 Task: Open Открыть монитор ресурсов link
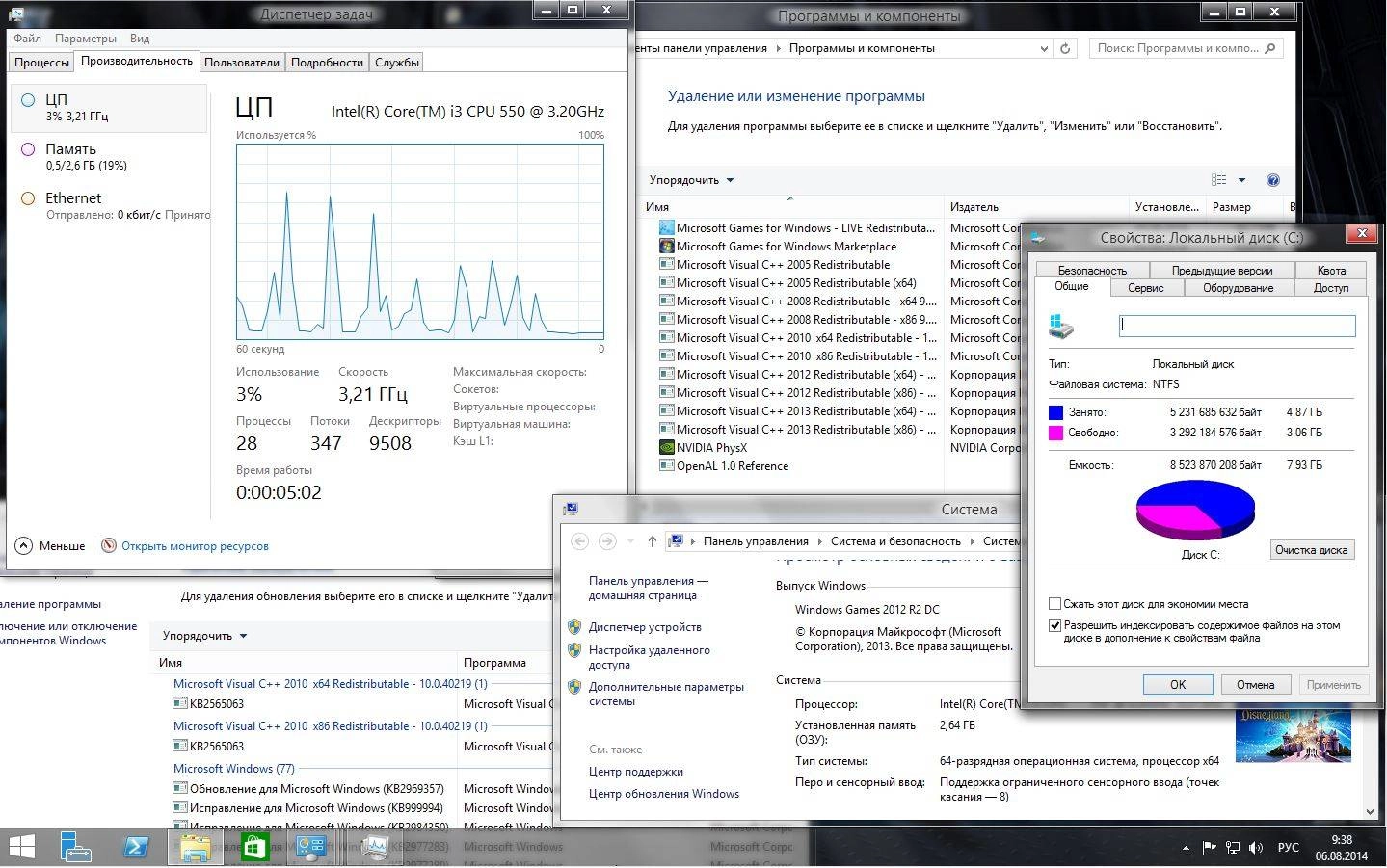[195, 546]
